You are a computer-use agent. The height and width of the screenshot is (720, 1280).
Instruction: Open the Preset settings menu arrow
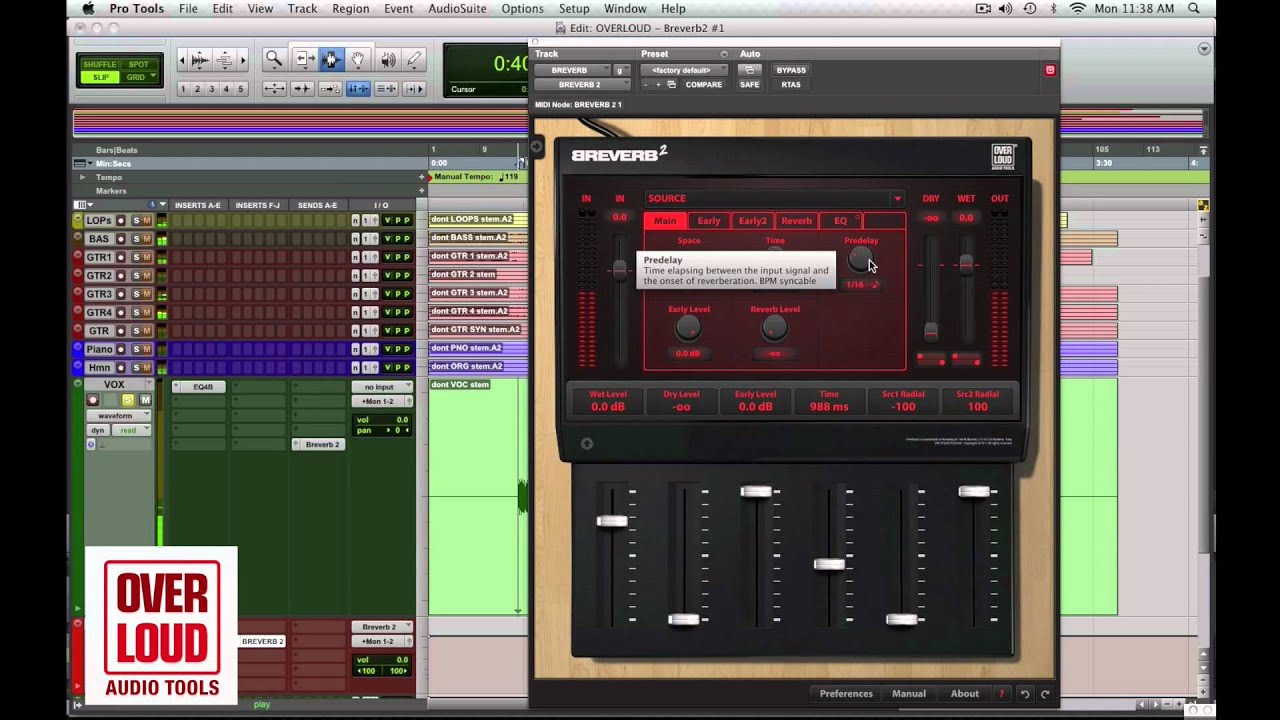click(724, 54)
